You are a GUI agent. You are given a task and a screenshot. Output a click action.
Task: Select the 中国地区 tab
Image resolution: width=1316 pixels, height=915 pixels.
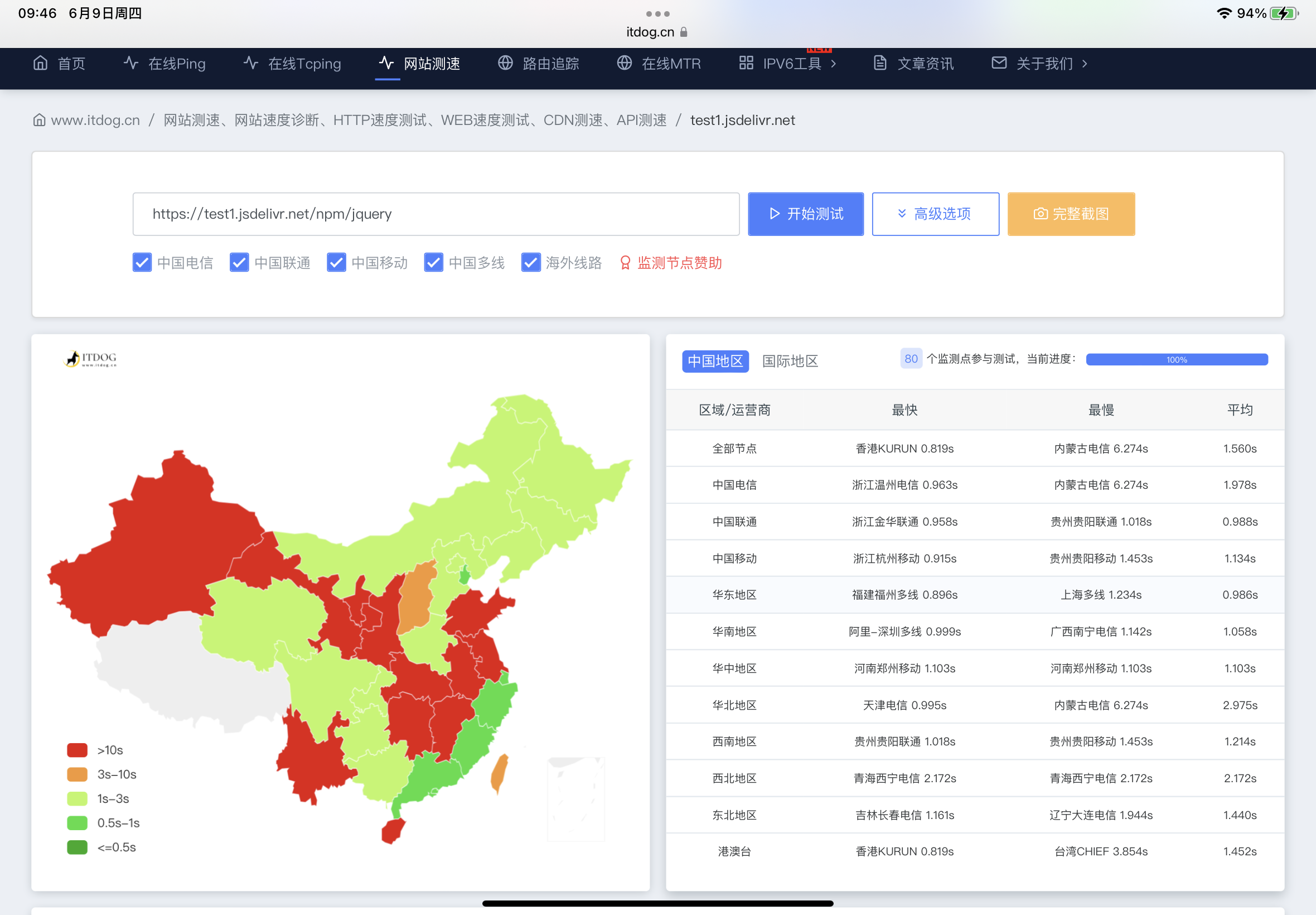(x=715, y=361)
